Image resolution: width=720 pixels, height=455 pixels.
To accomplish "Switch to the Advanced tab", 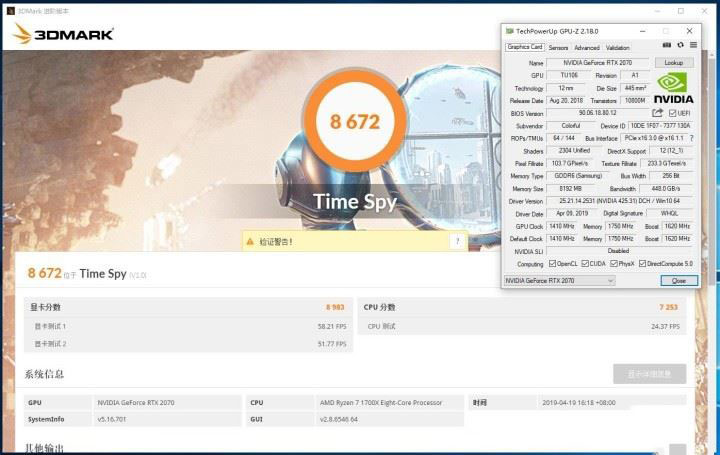I will pyautogui.click(x=587, y=48).
